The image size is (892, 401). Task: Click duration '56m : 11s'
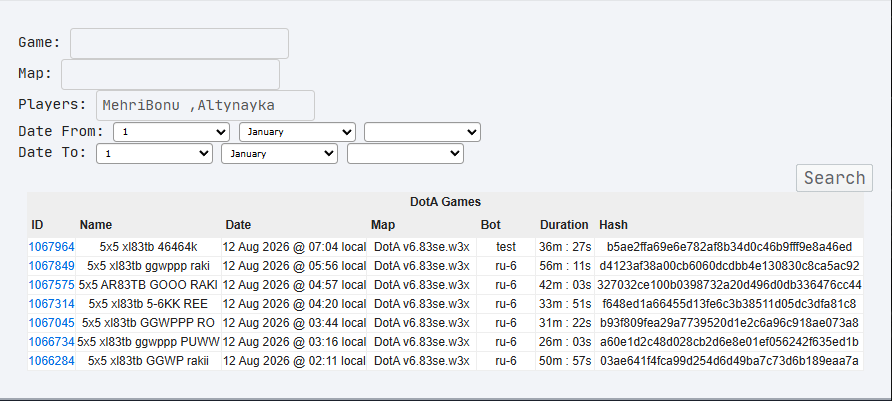(x=565, y=266)
